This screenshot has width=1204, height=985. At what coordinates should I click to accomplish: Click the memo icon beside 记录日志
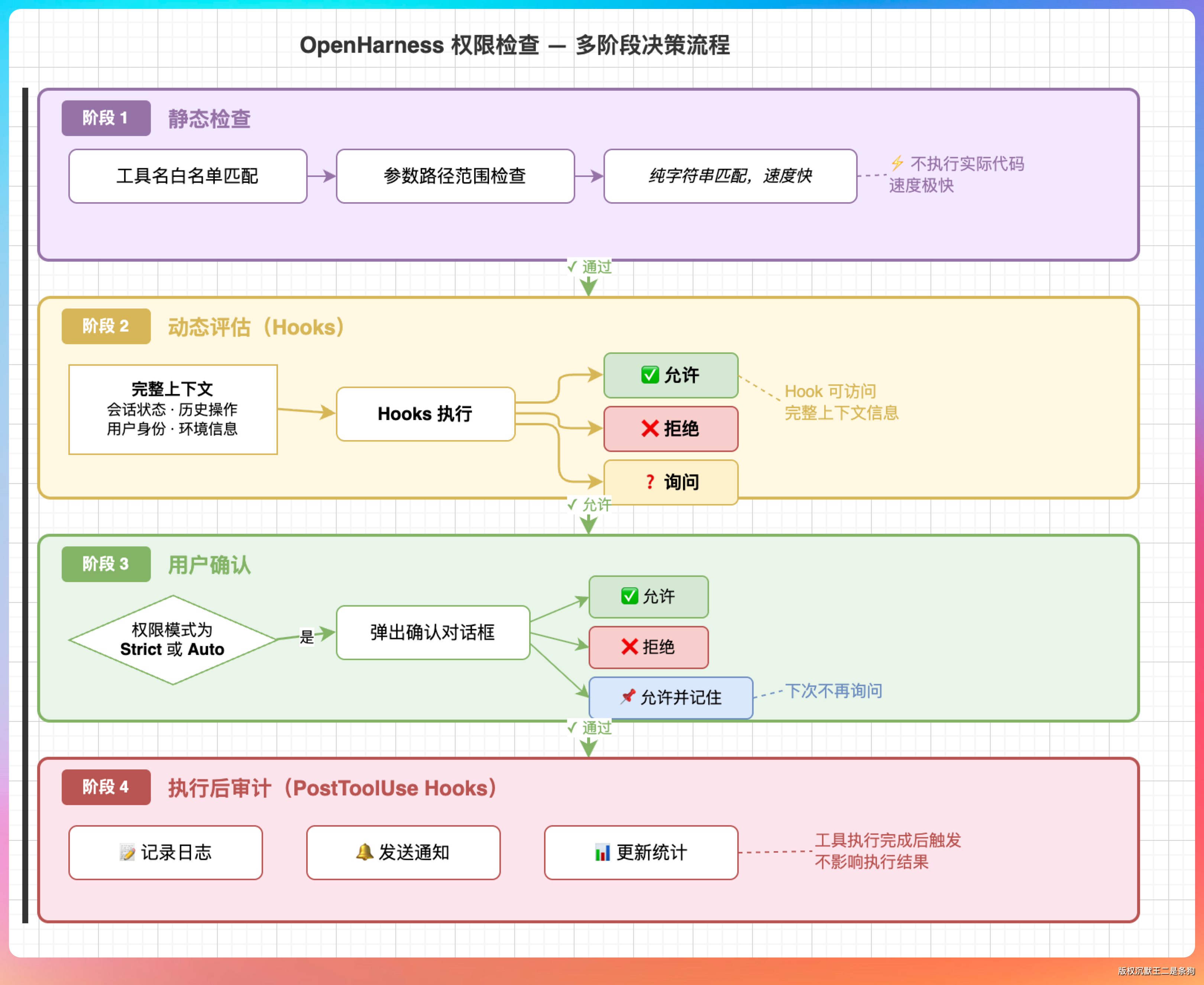tap(127, 852)
